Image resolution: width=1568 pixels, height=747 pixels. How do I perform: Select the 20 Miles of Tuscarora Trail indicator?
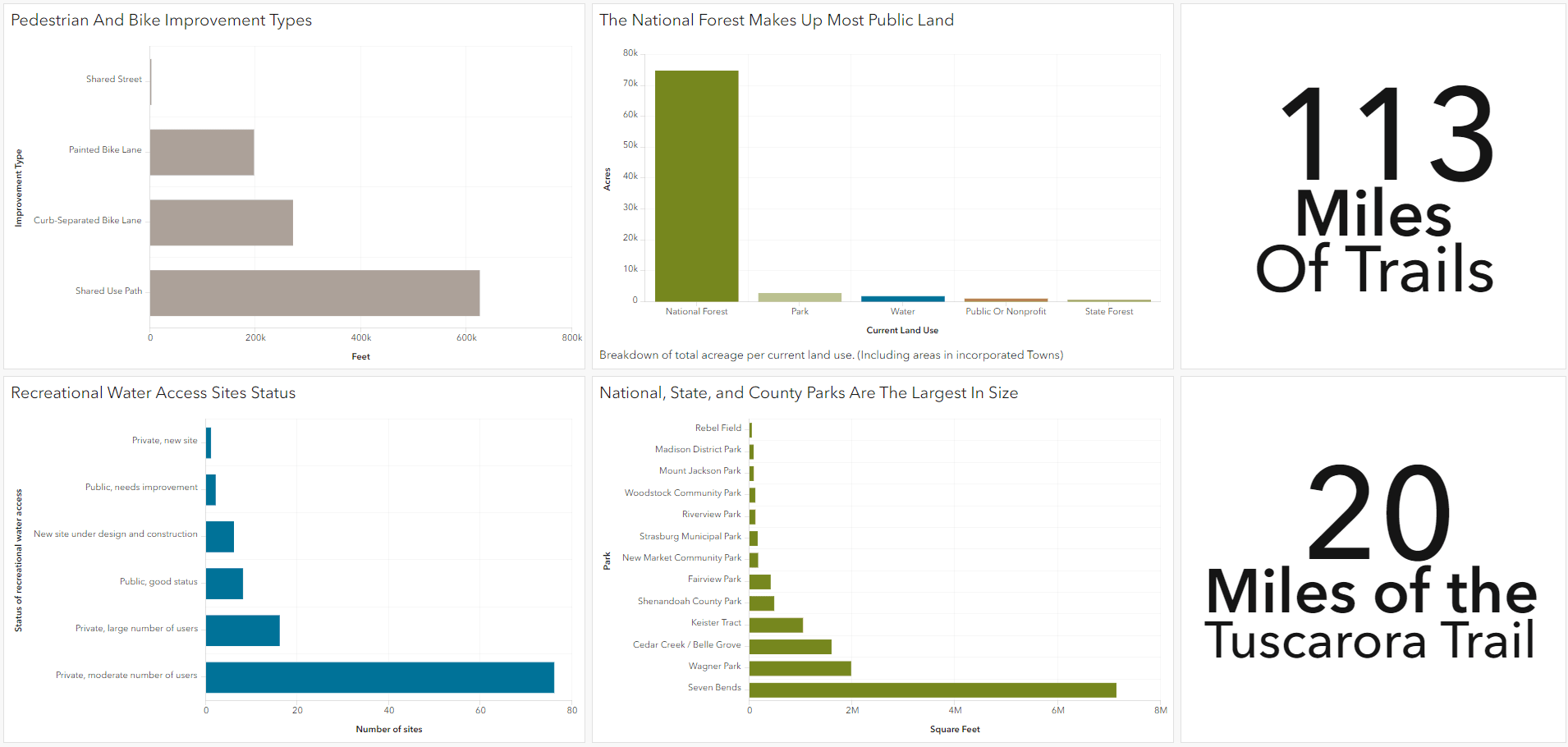[x=1373, y=562]
